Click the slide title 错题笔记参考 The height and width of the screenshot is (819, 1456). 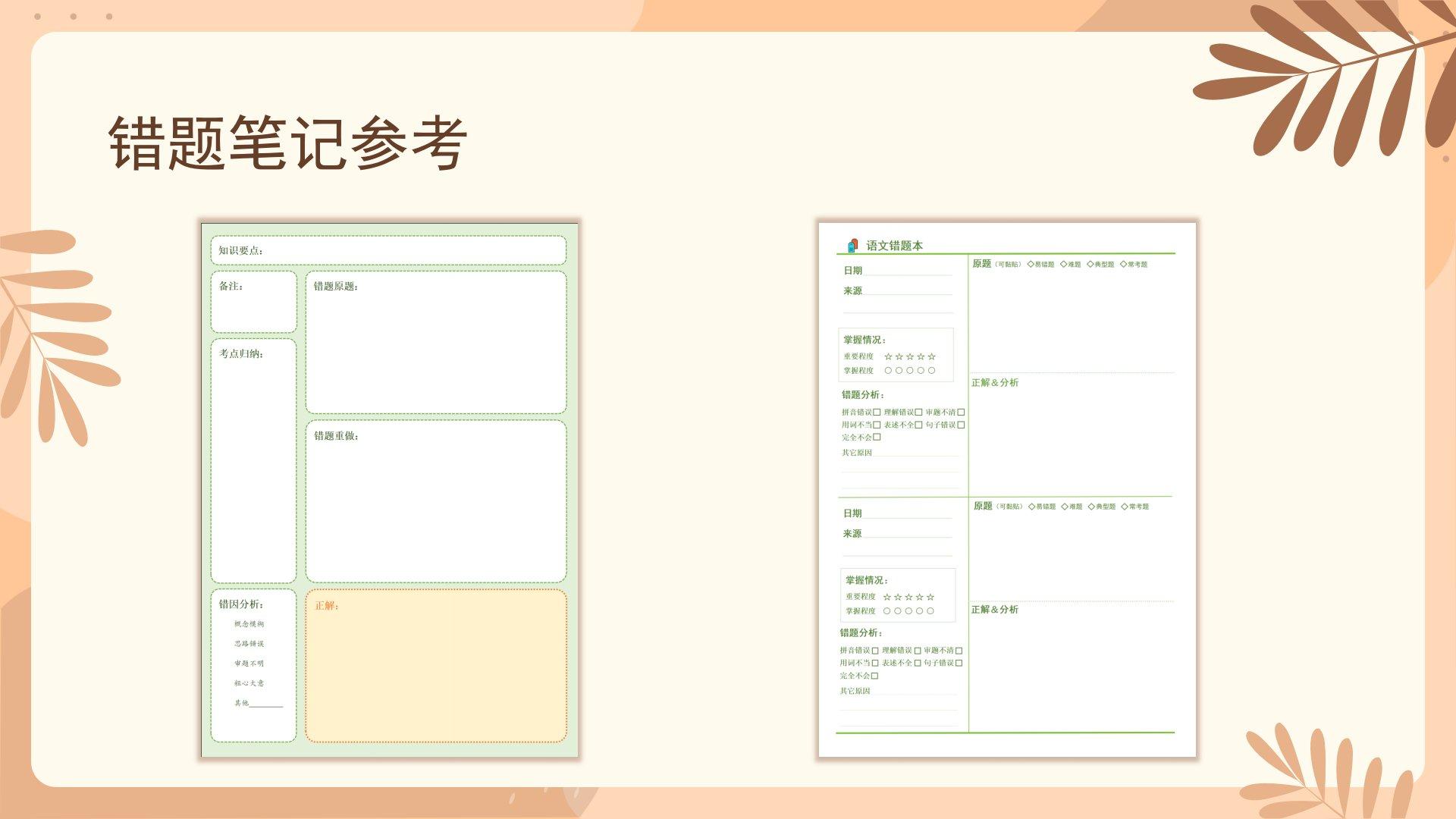287,143
